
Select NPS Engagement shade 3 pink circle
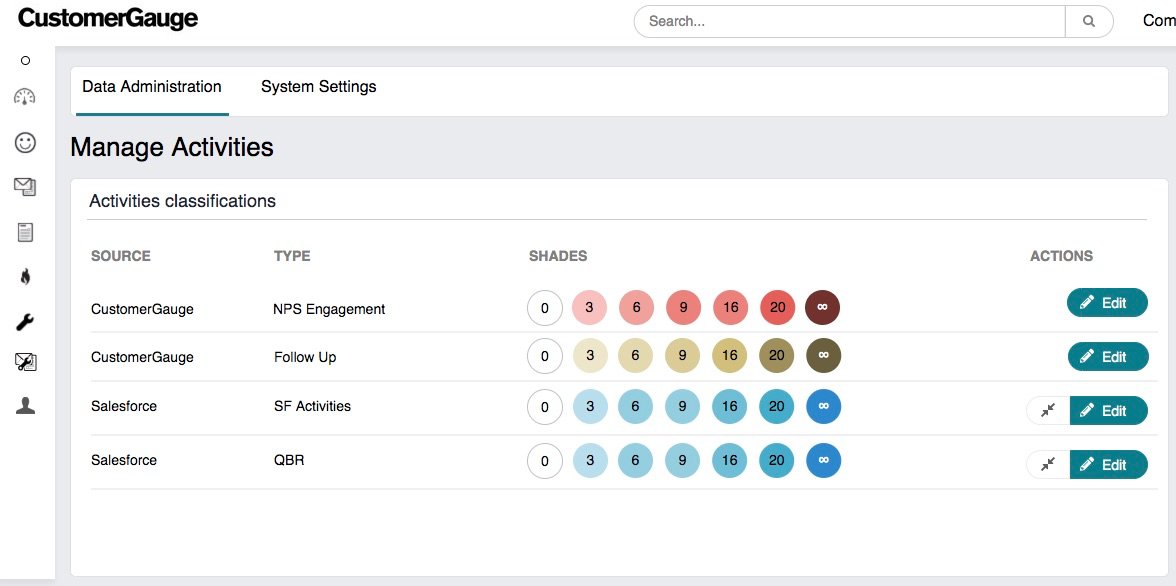coord(590,307)
